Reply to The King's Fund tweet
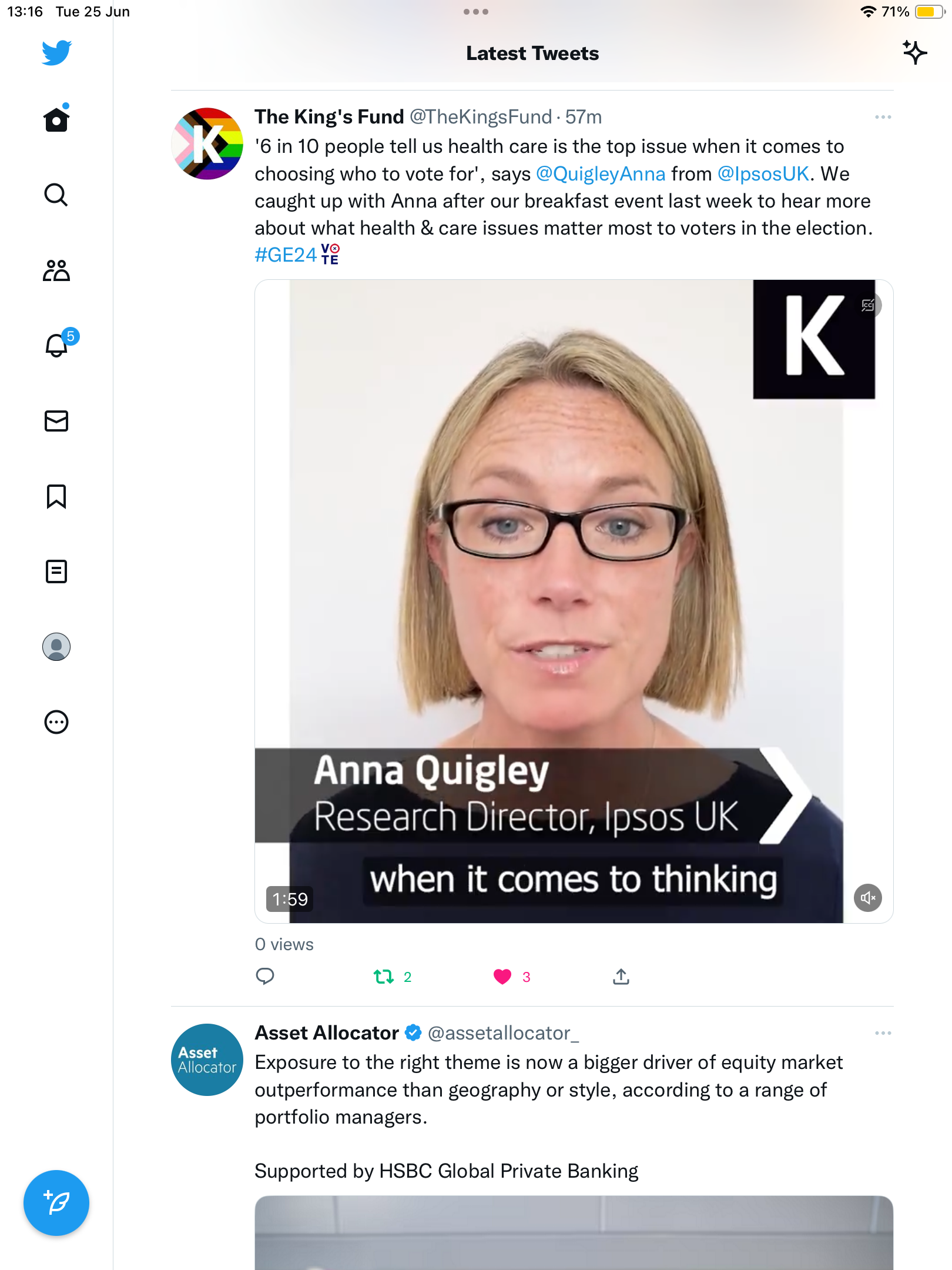952x1270 pixels. [x=265, y=977]
